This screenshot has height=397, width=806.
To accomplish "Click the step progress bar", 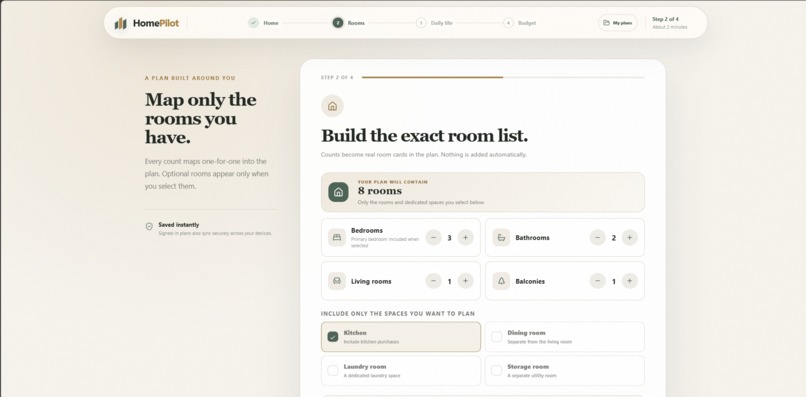I will (x=503, y=77).
